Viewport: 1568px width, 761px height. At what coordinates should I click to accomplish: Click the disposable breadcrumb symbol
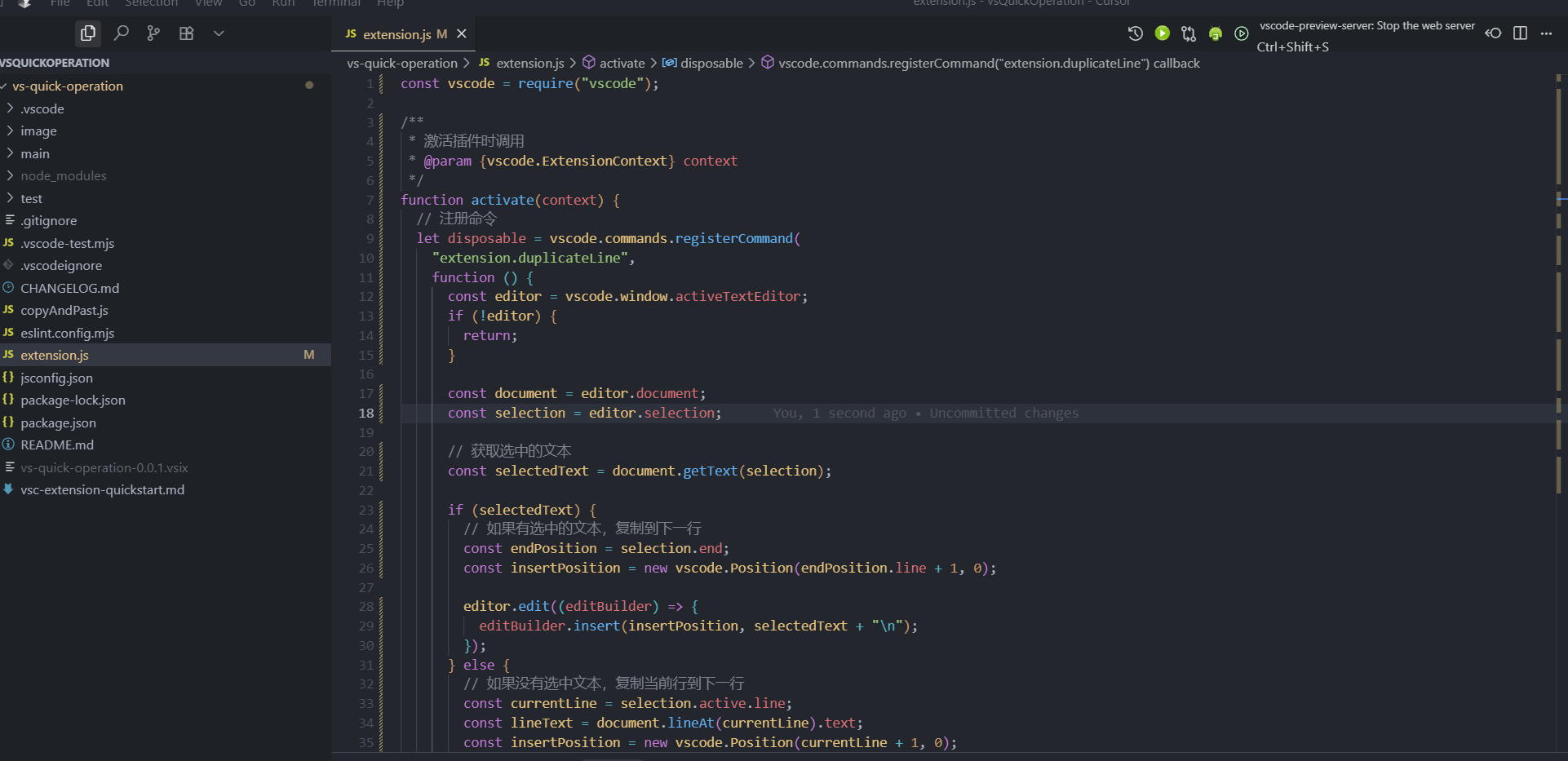coord(702,63)
